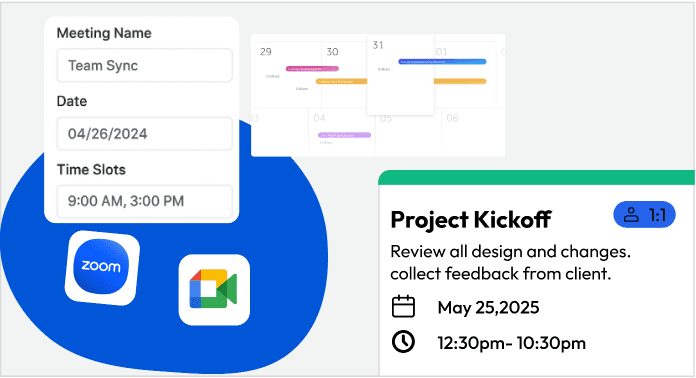The height and width of the screenshot is (378, 696).
Task: Click the clock icon beside 12:30pm- 10:30pm
Action: pos(403,342)
